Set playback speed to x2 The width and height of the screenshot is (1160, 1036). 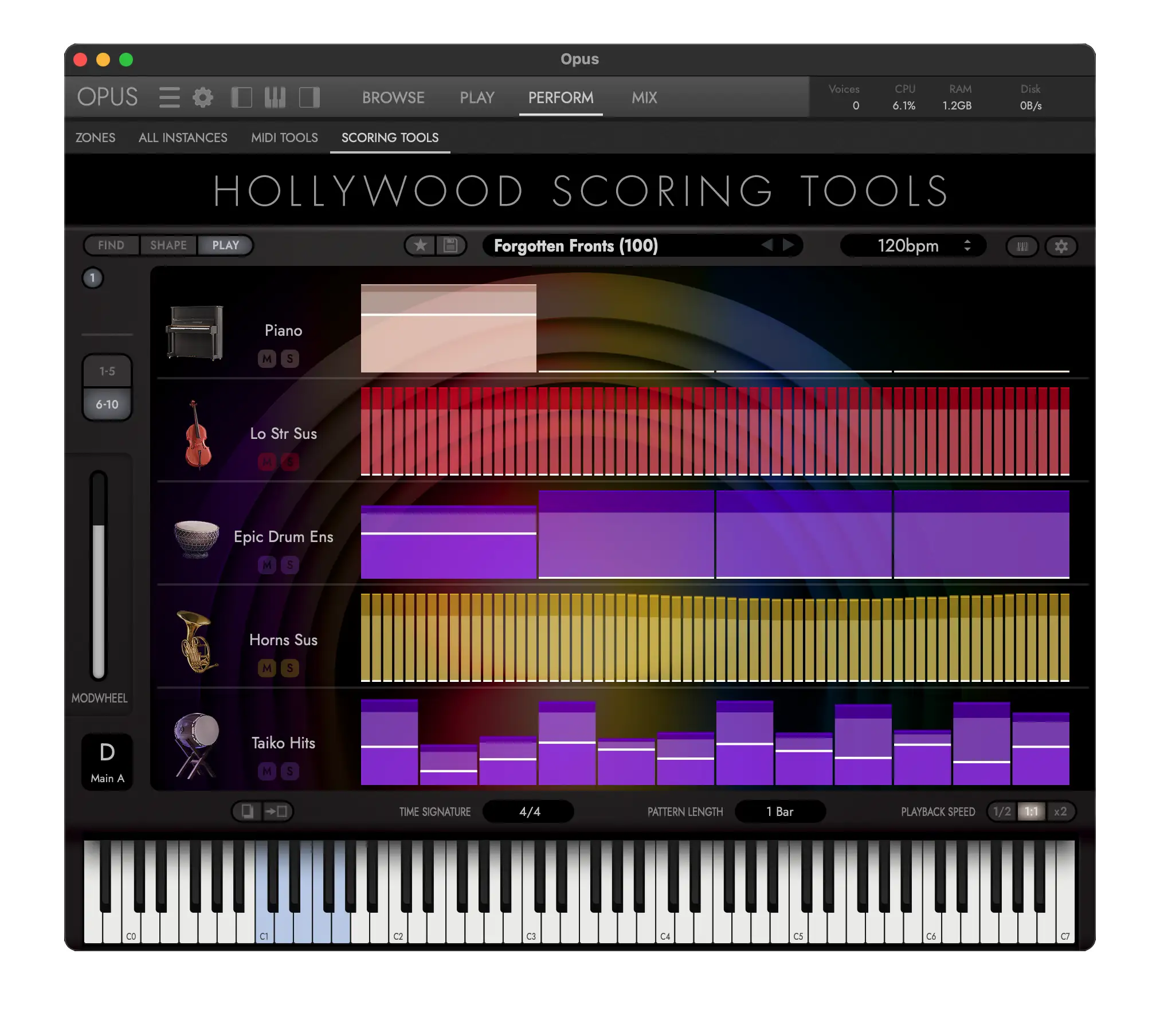(1060, 811)
